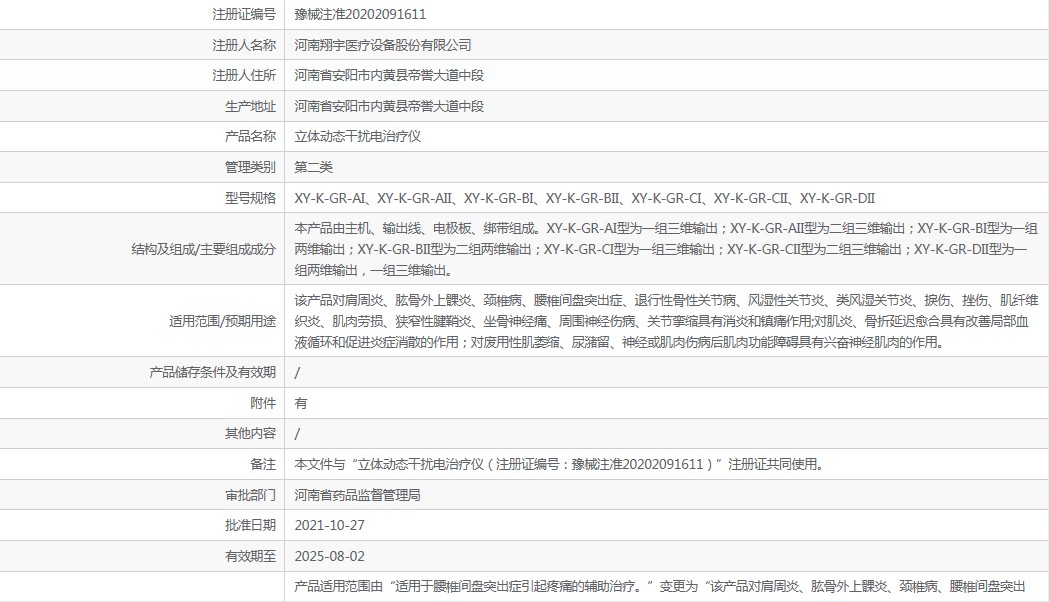Click attachment value 有
The image size is (1050, 602).
(301, 403)
